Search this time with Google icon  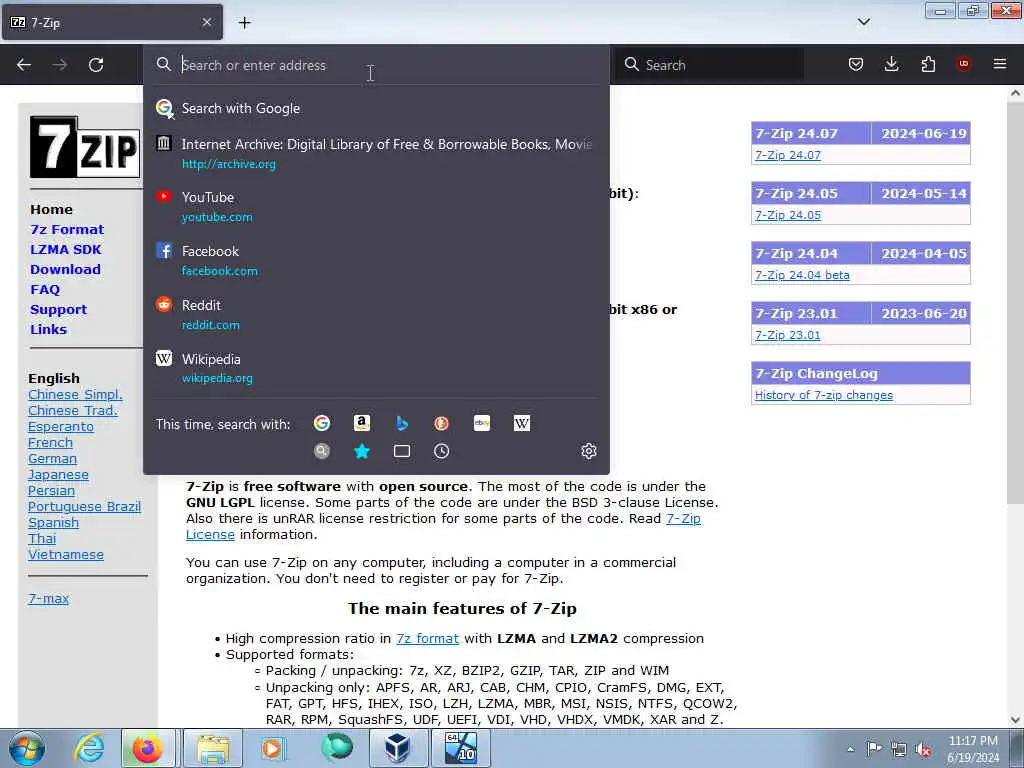pos(321,423)
